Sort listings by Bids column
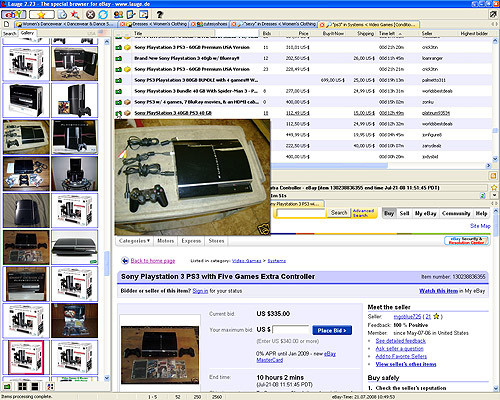 pos(267,34)
